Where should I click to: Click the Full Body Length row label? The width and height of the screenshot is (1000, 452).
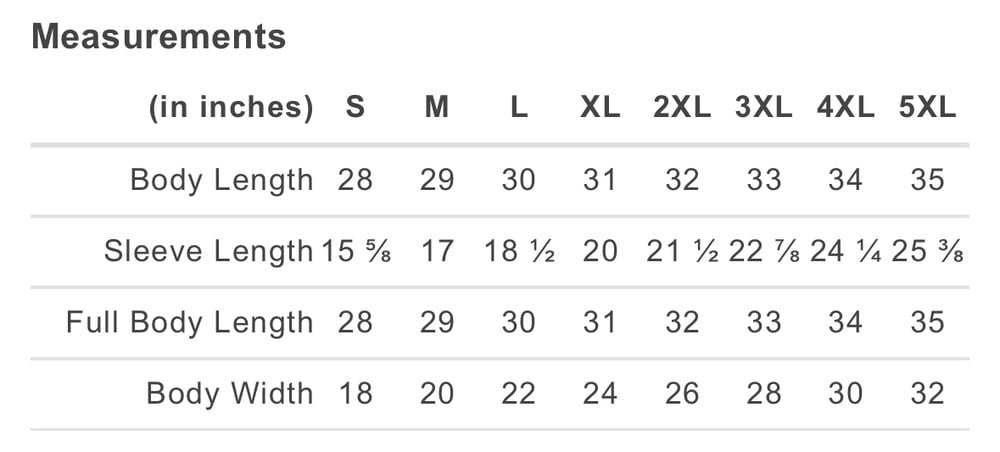189,323
